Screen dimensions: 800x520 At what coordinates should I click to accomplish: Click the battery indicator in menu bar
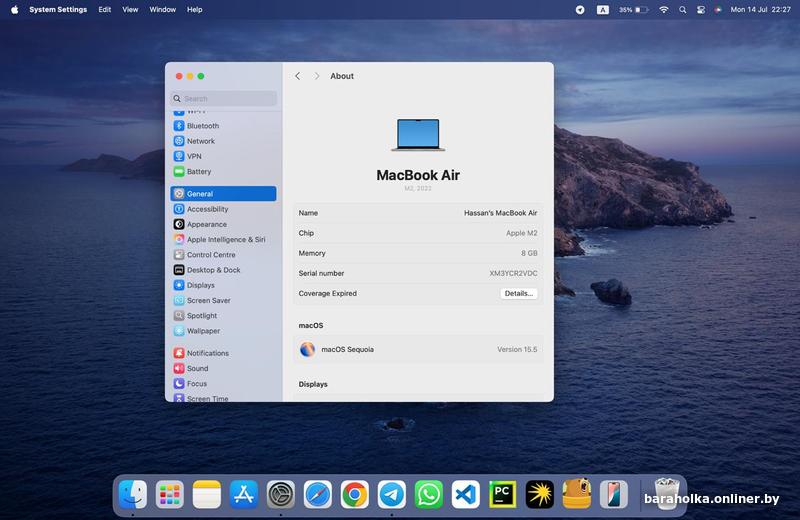(x=633, y=10)
